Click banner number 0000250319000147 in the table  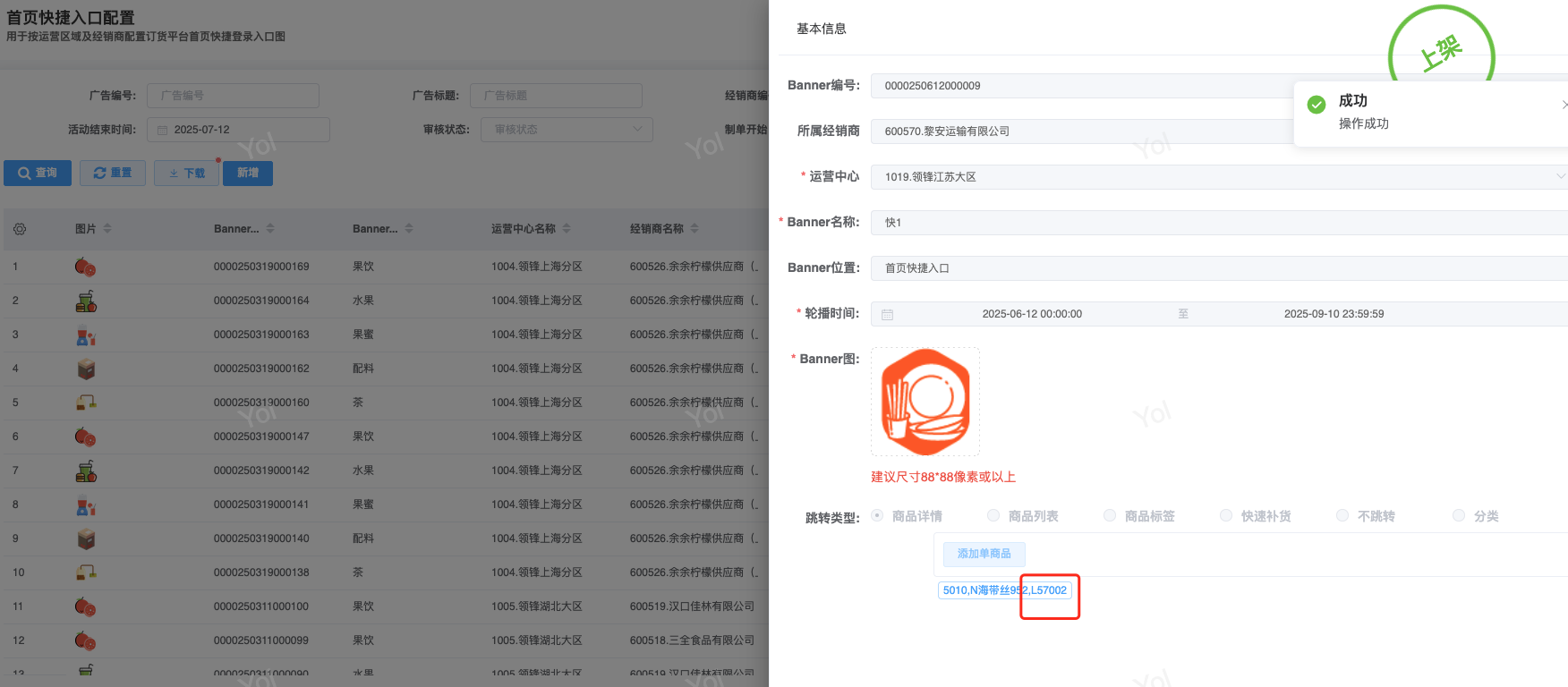pyautogui.click(x=261, y=437)
